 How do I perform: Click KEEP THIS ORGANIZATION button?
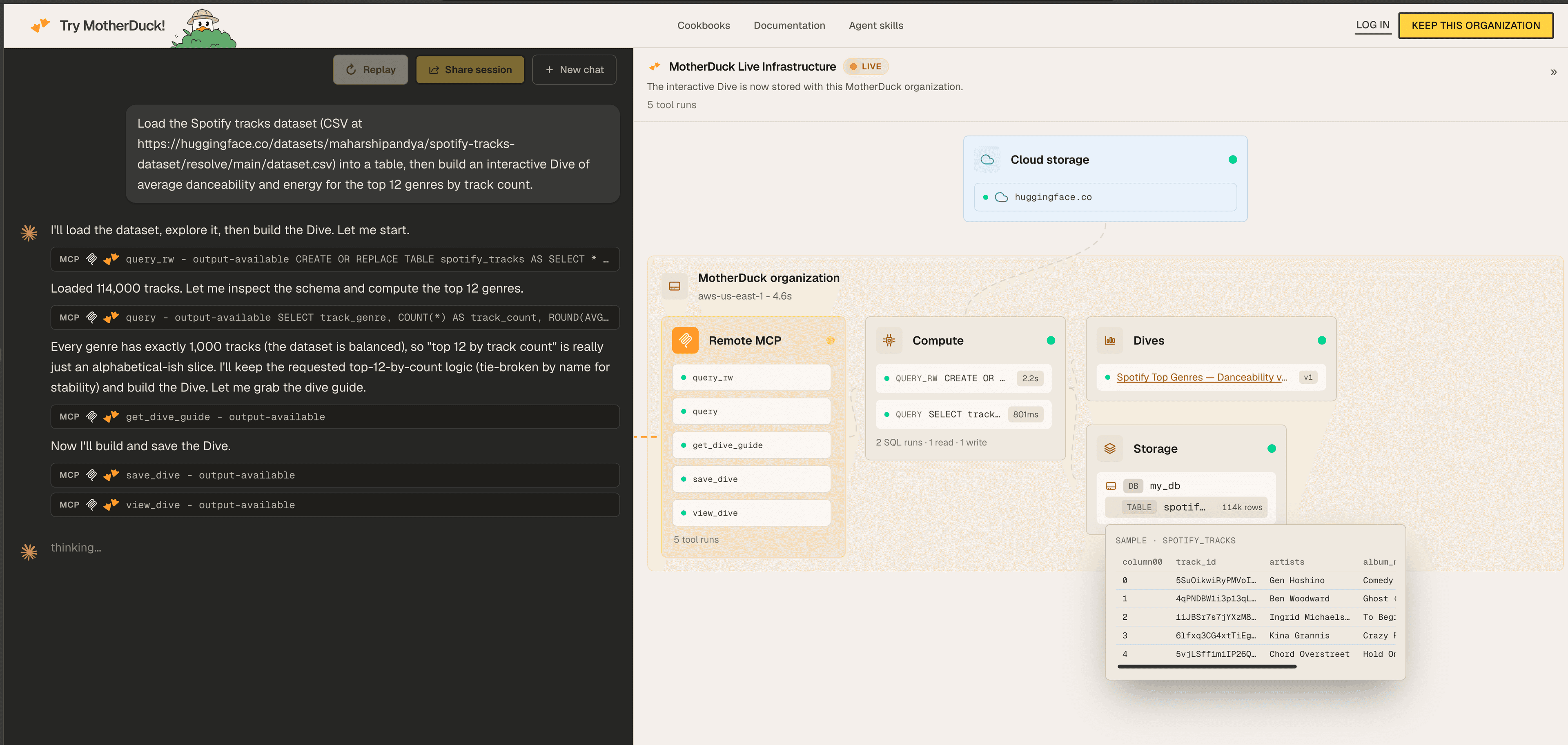[x=1475, y=26]
